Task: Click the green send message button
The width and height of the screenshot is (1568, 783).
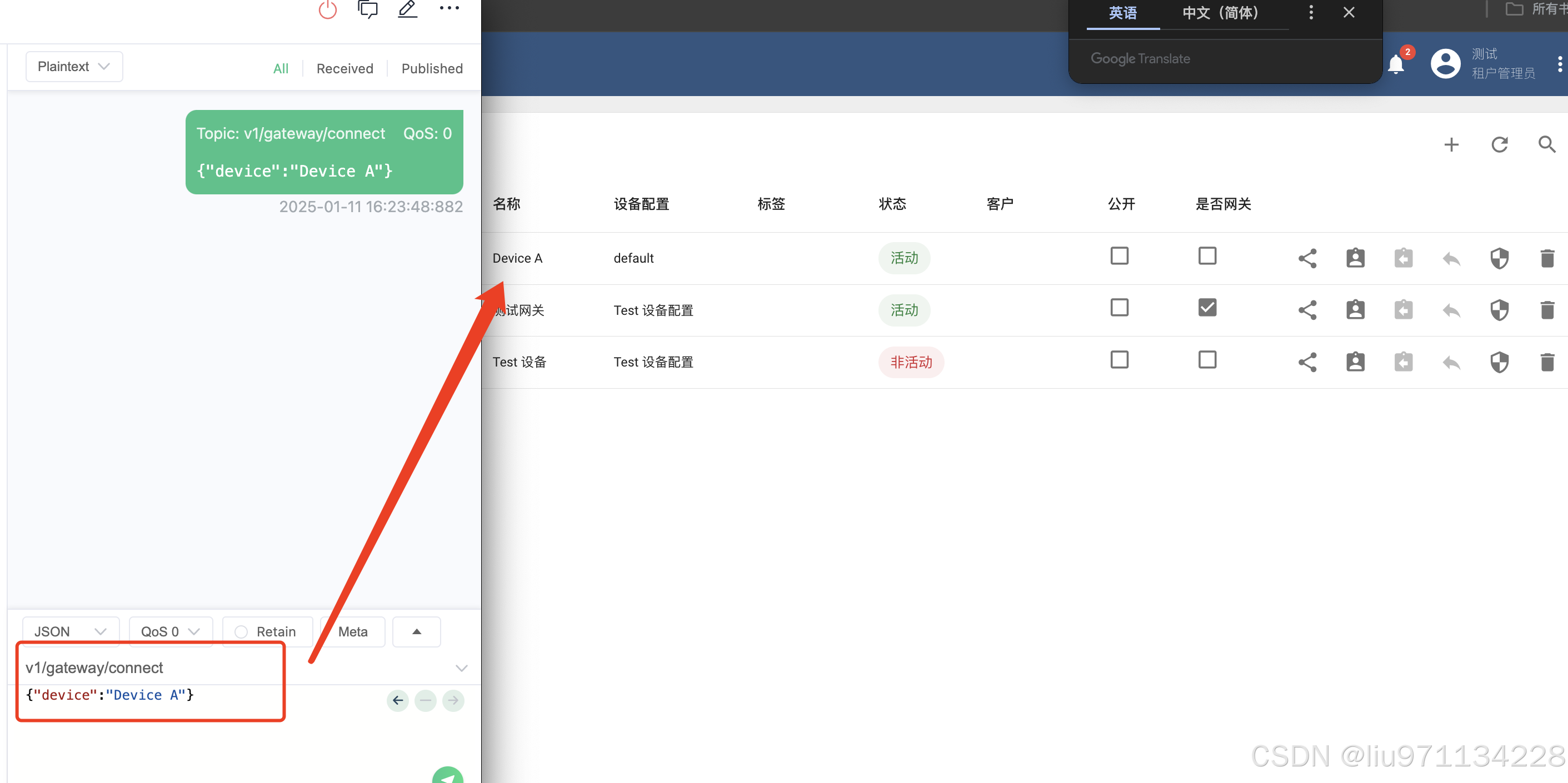Action: (x=447, y=777)
